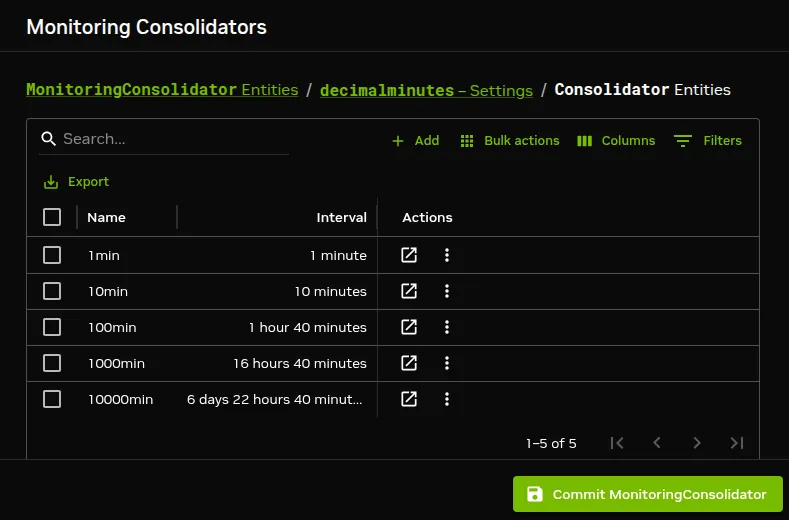Click the '16 hours 40 minutes' interval value
789x520 pixels.
pyautogui.click(x=300, y=363)
